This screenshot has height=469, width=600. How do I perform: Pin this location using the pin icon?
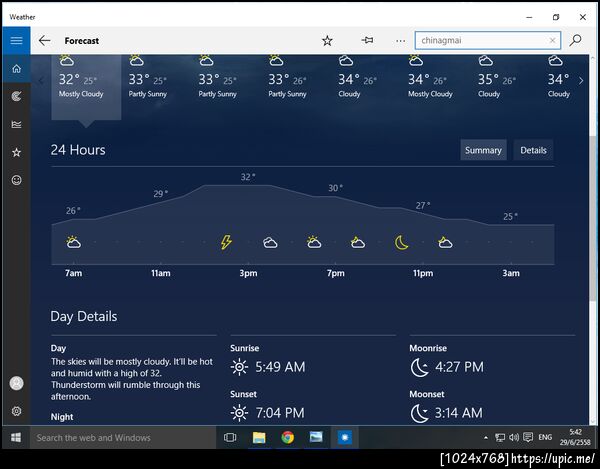[x=367, y=40]
